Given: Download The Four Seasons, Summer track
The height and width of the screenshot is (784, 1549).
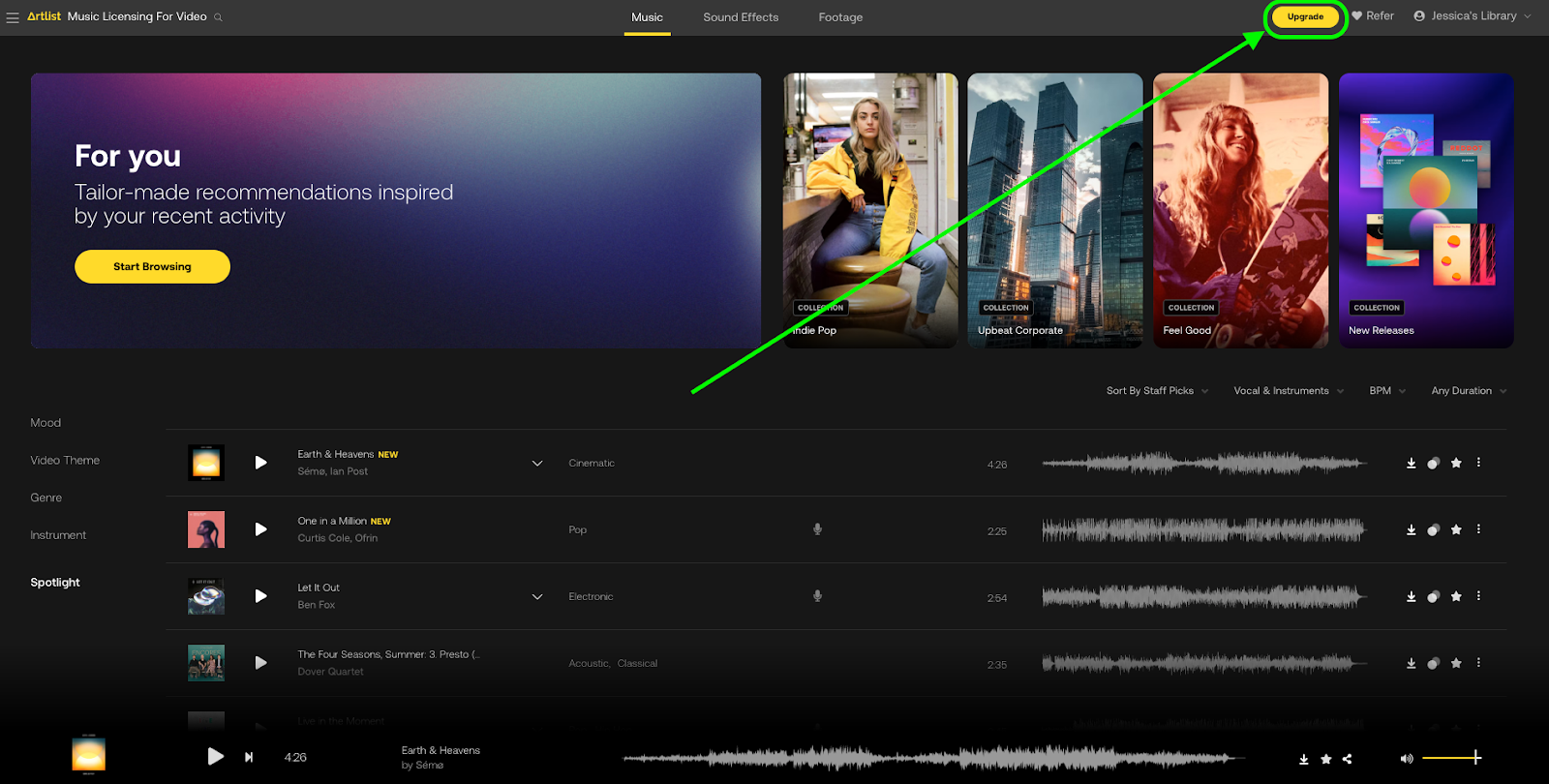Looking at the screenshot, I should point(1411,664).
